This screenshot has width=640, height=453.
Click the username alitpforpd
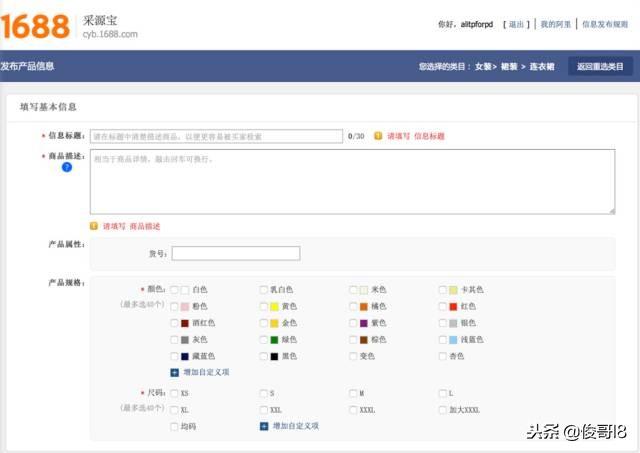477,24
